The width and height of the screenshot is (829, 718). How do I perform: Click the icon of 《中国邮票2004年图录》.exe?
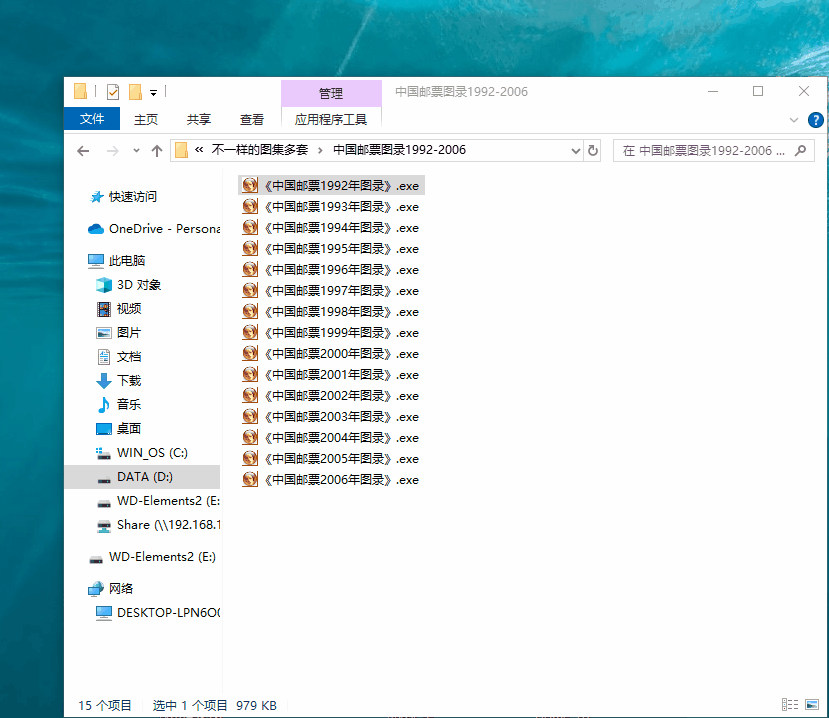click(250, 437)
